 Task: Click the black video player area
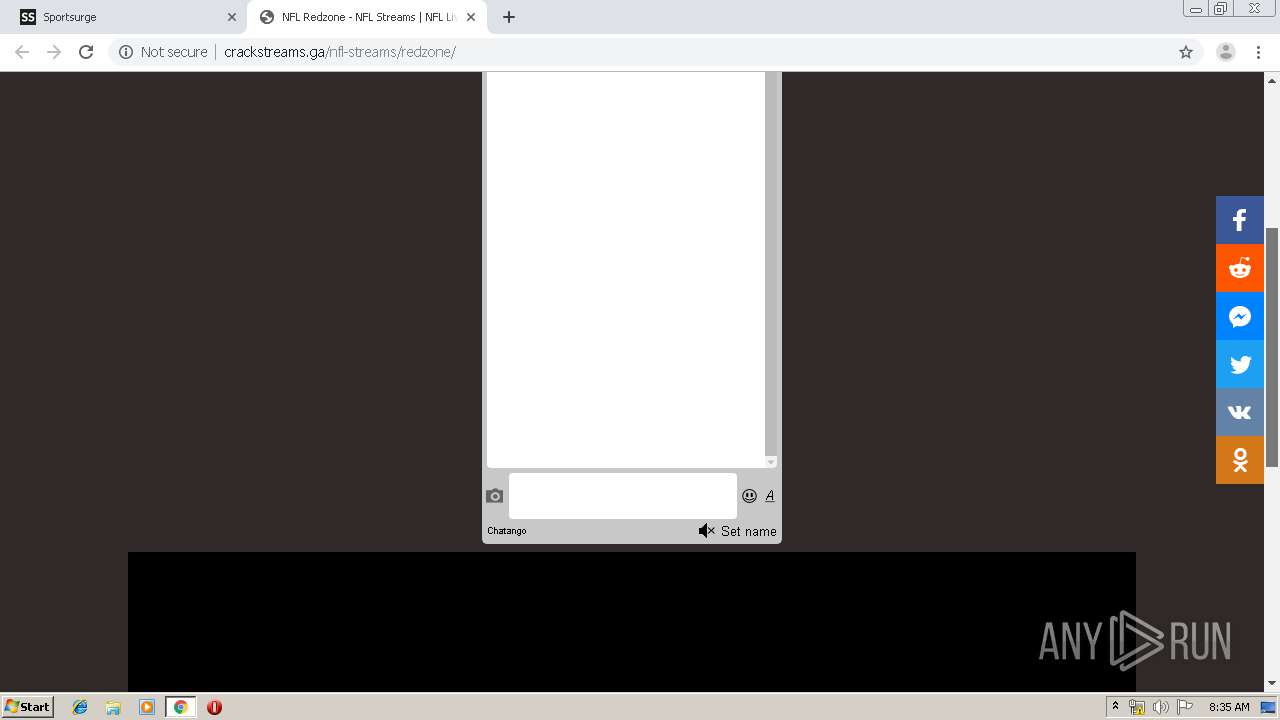click(632, 621)
